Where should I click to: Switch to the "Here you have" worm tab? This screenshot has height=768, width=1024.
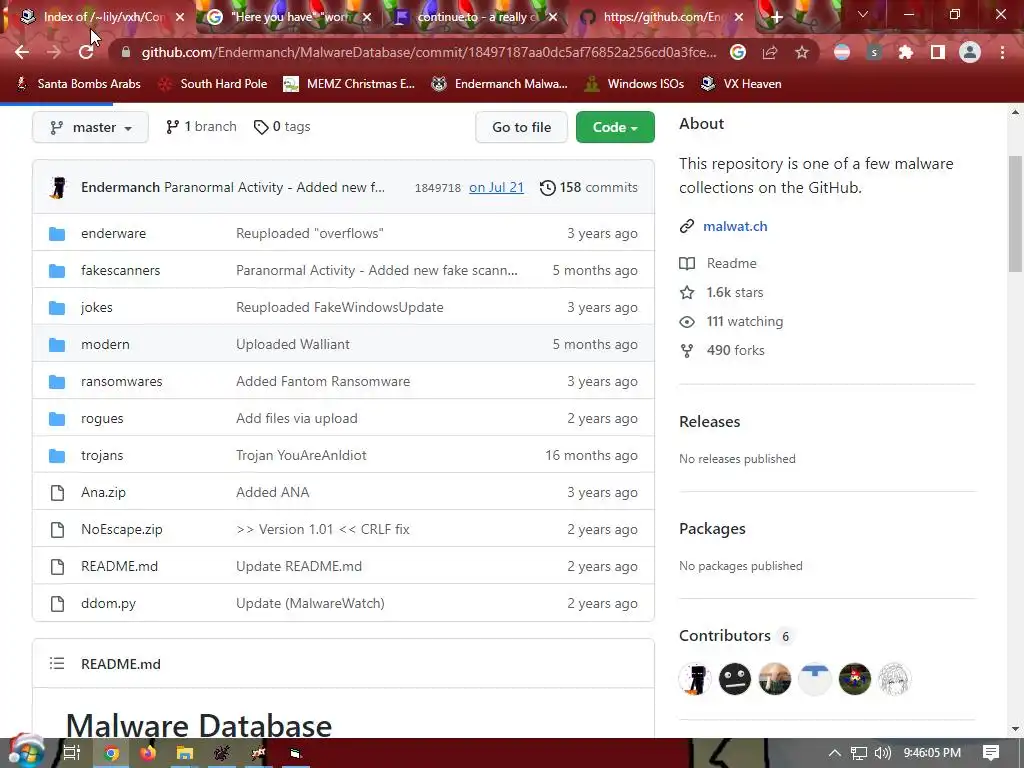(289, 17)
